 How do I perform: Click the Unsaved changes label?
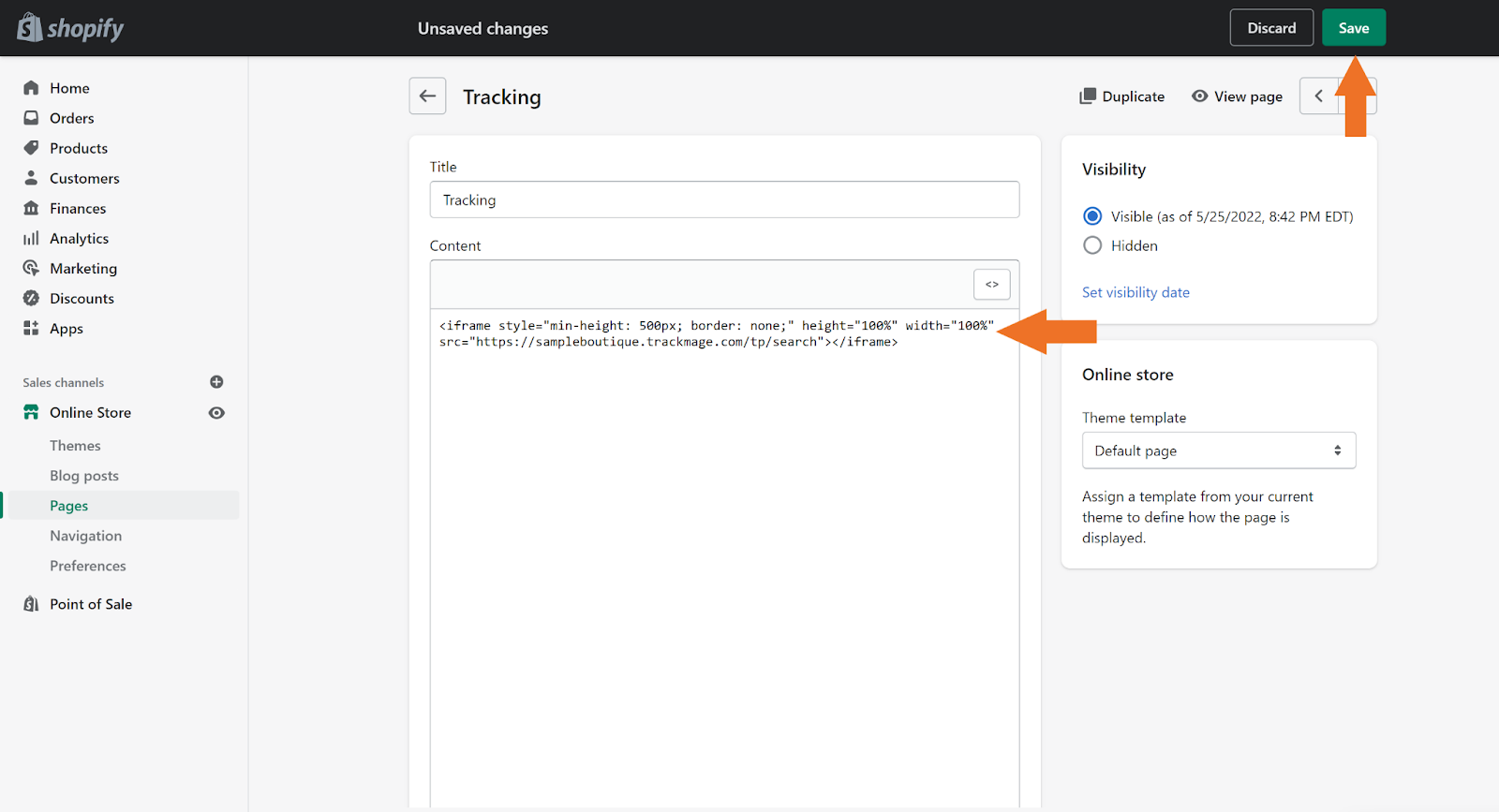[x=482, y=28]
